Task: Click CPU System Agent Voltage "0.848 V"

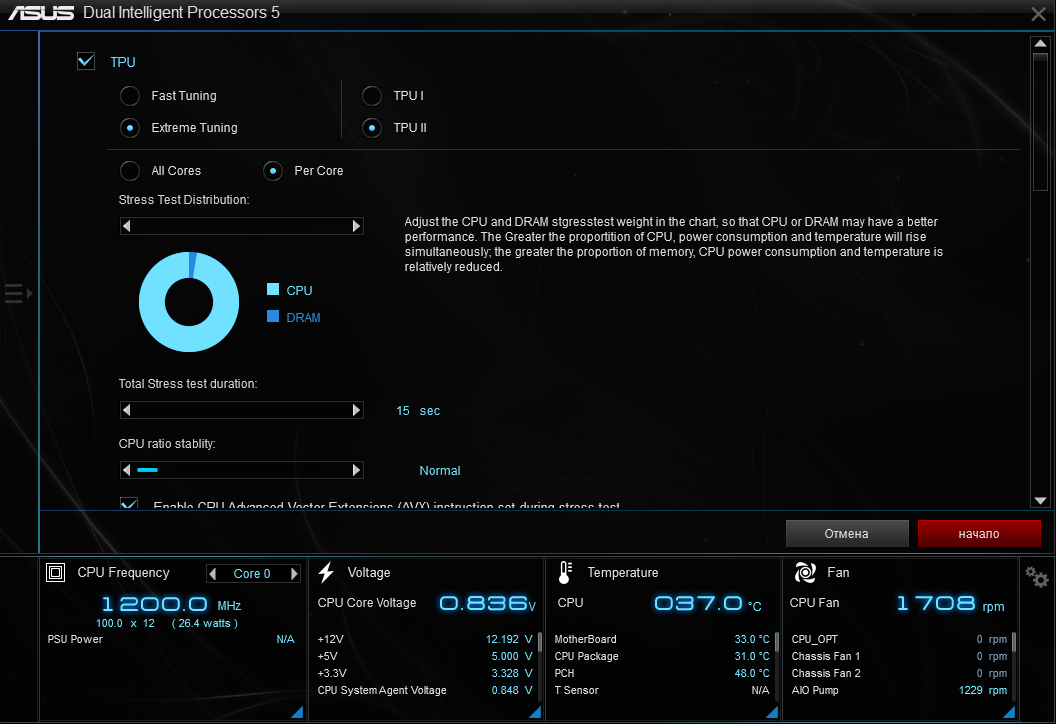Action: [512, 690]
